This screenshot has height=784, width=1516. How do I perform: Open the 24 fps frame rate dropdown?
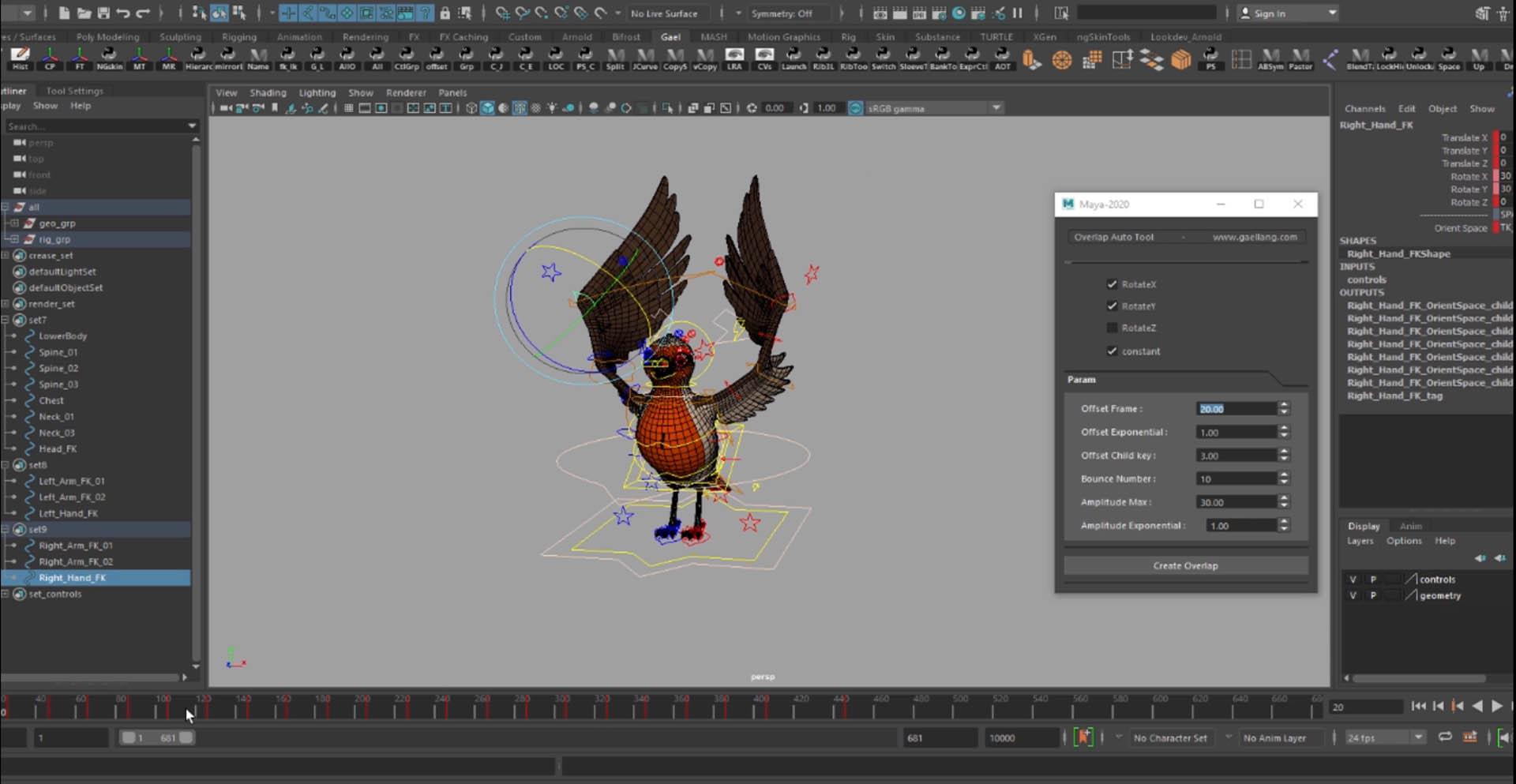(x=1385, y=737)
